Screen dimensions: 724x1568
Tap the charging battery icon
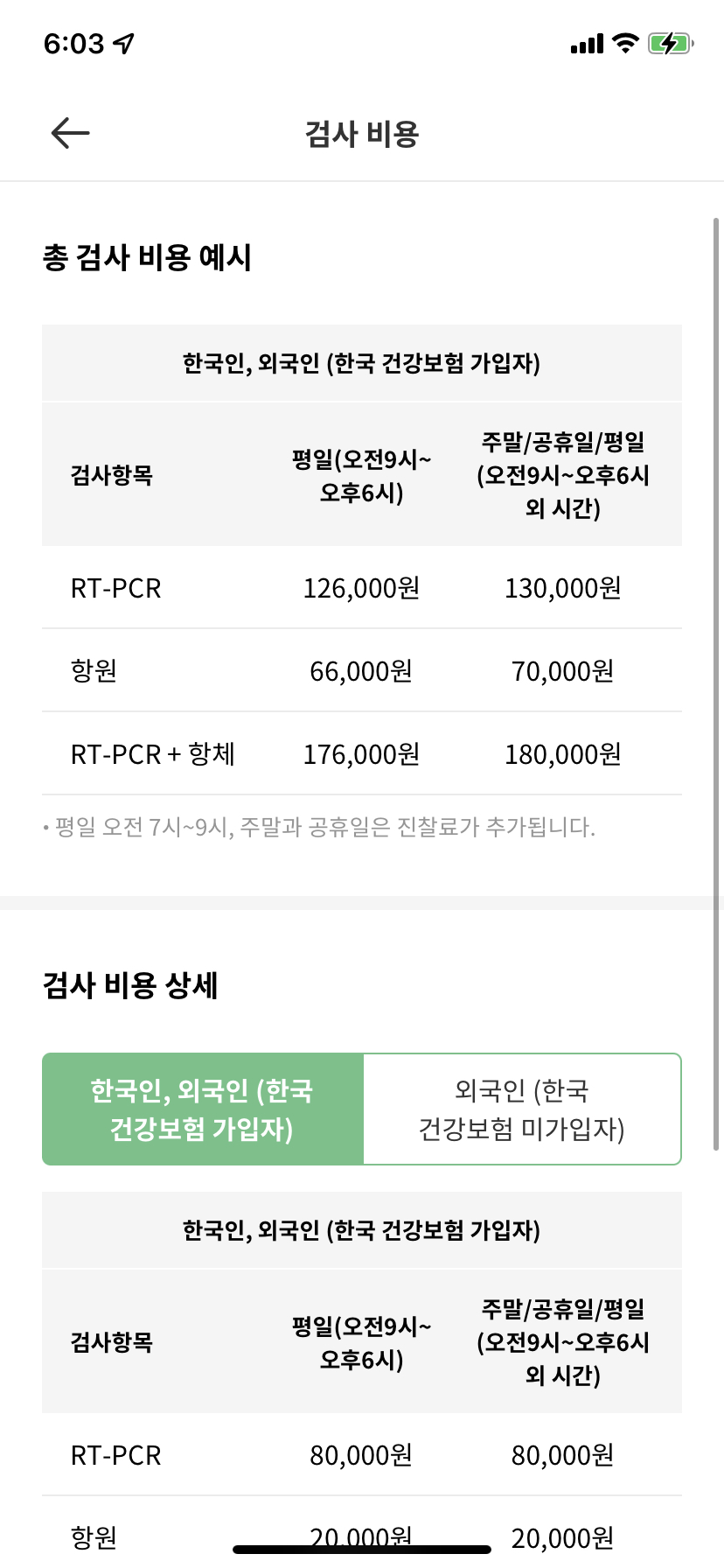coord(670,43)
